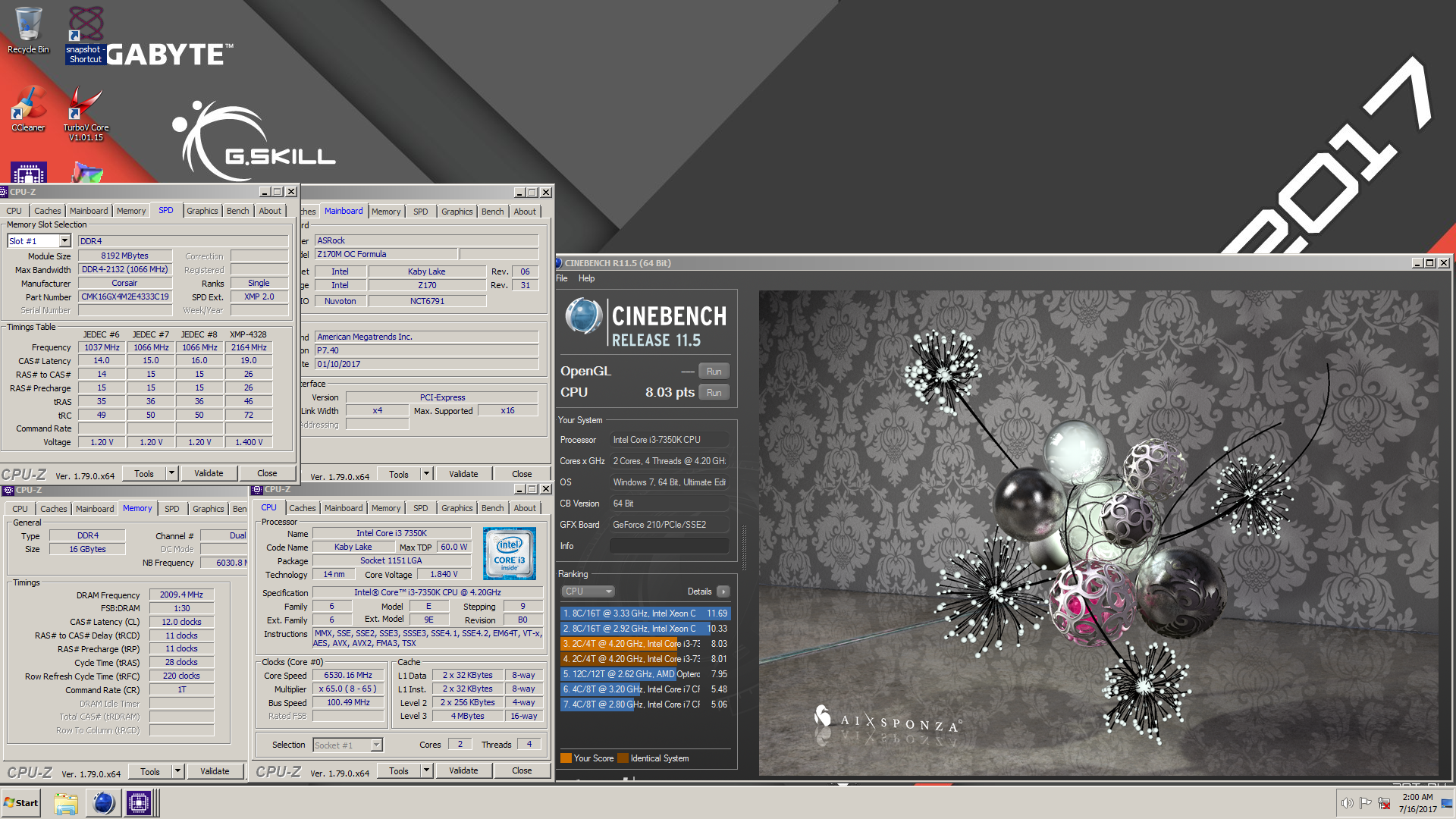Viewport: 1456px width, 819px height.
Task: Open the Recycle Bin desktop icon
Action: pos(28,30)
